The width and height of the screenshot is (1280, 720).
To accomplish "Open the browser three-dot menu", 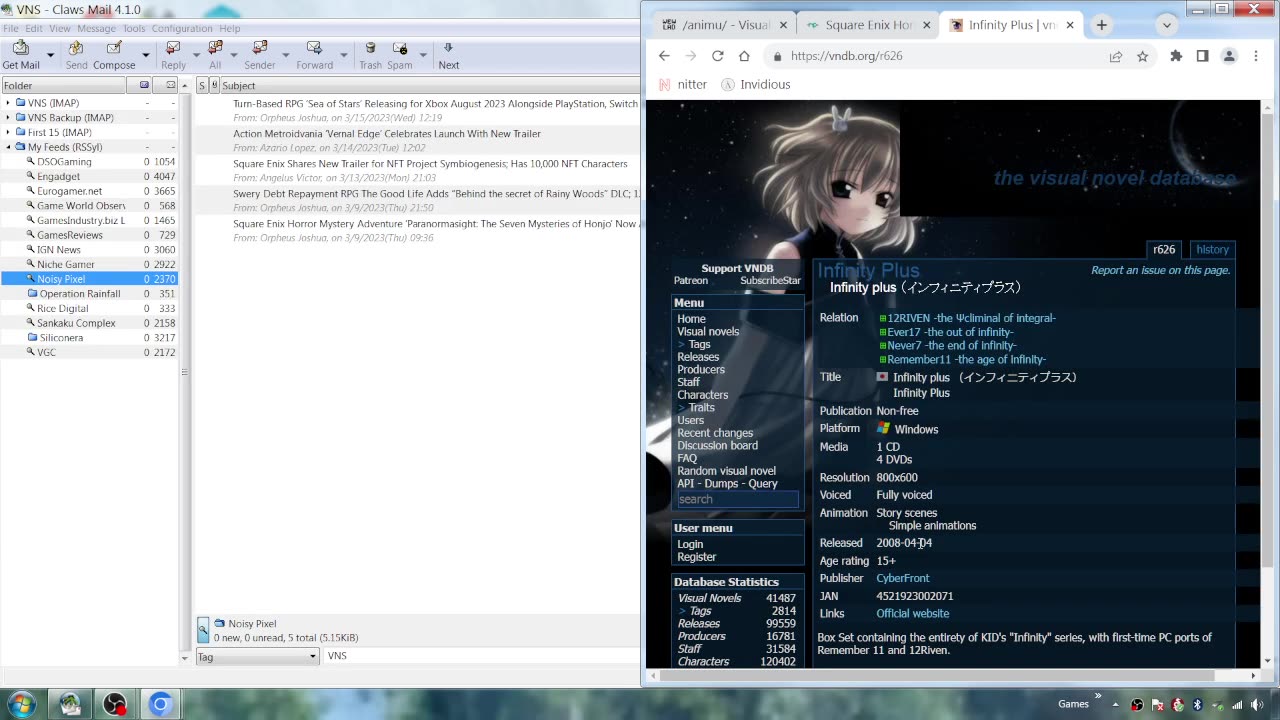I will (x=1256, y=56).
